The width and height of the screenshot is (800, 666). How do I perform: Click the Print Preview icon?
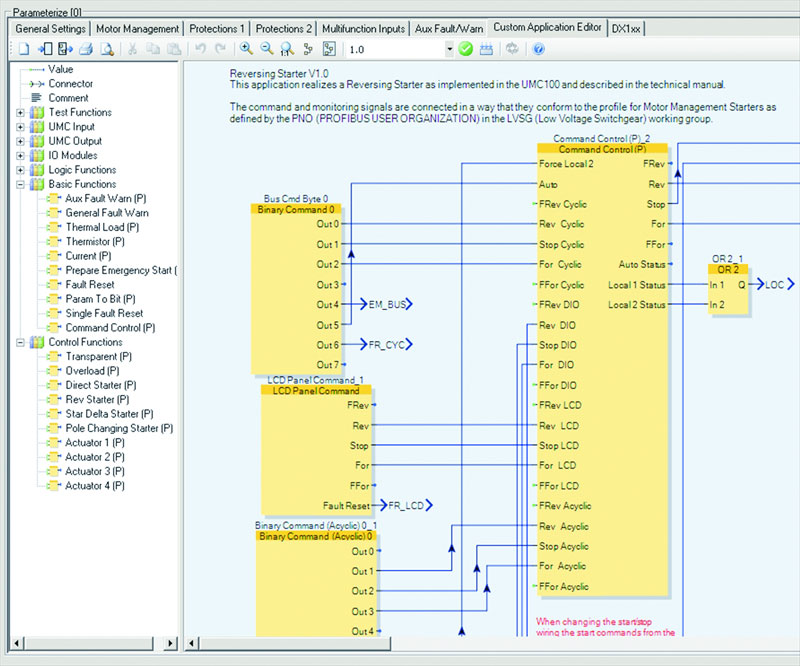coord(106,49)
